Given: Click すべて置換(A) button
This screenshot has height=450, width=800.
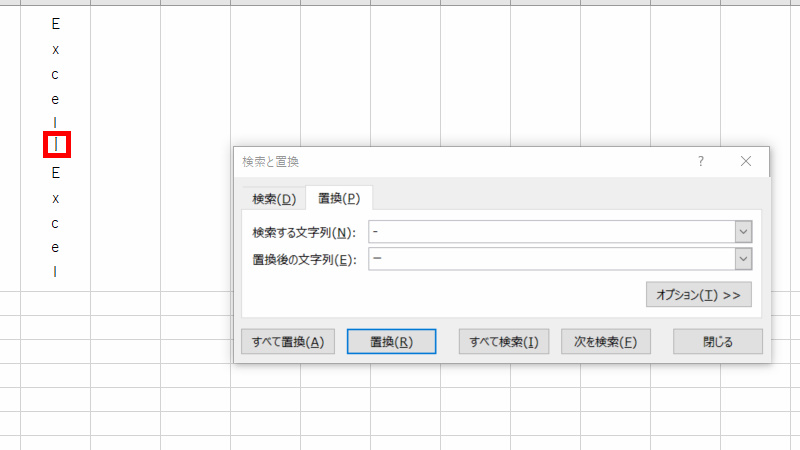Looking at the screenshot, I should [x=288, y=341].
